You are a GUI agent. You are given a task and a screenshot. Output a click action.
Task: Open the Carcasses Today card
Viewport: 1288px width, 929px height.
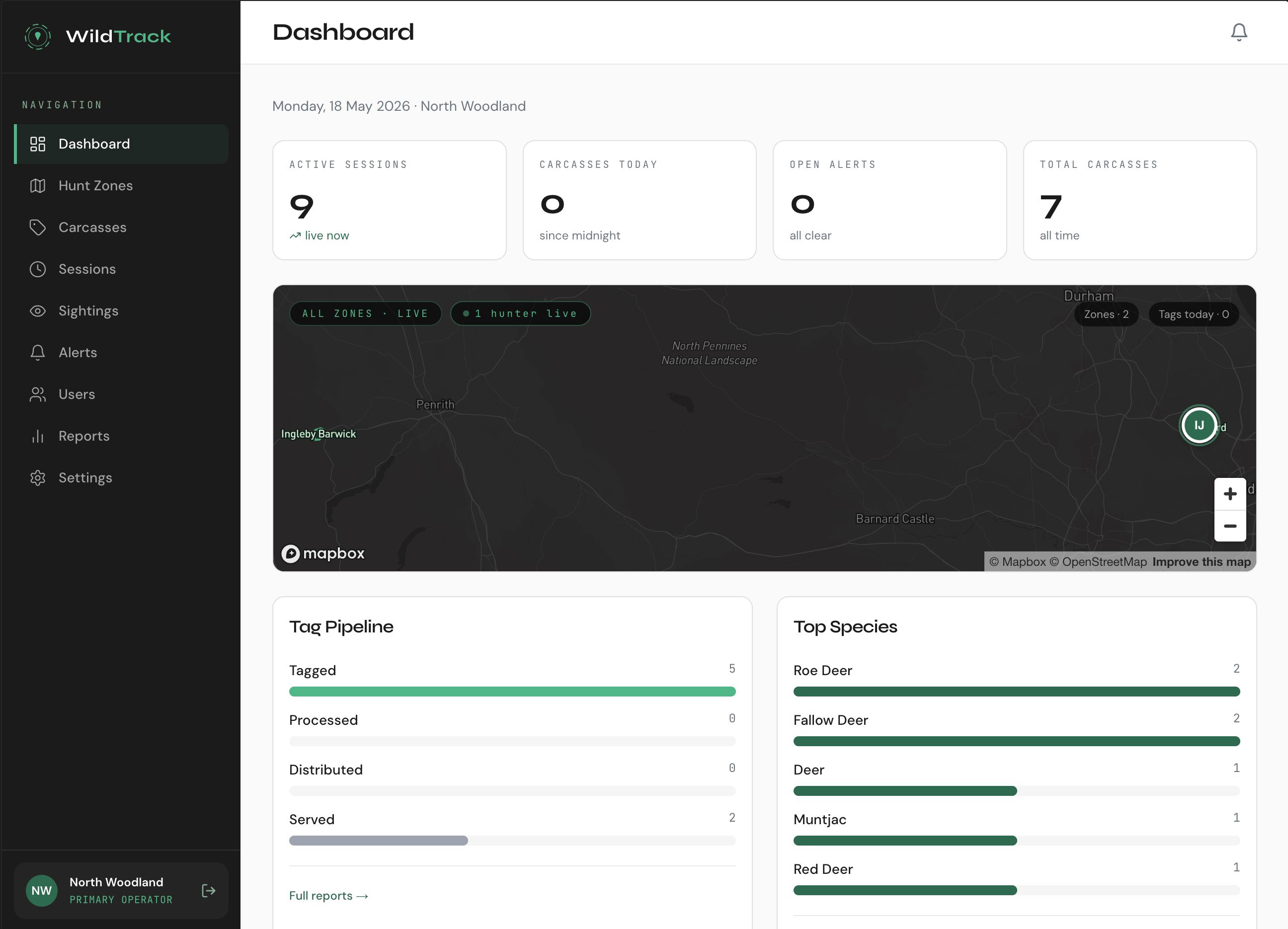coord(639,200)
